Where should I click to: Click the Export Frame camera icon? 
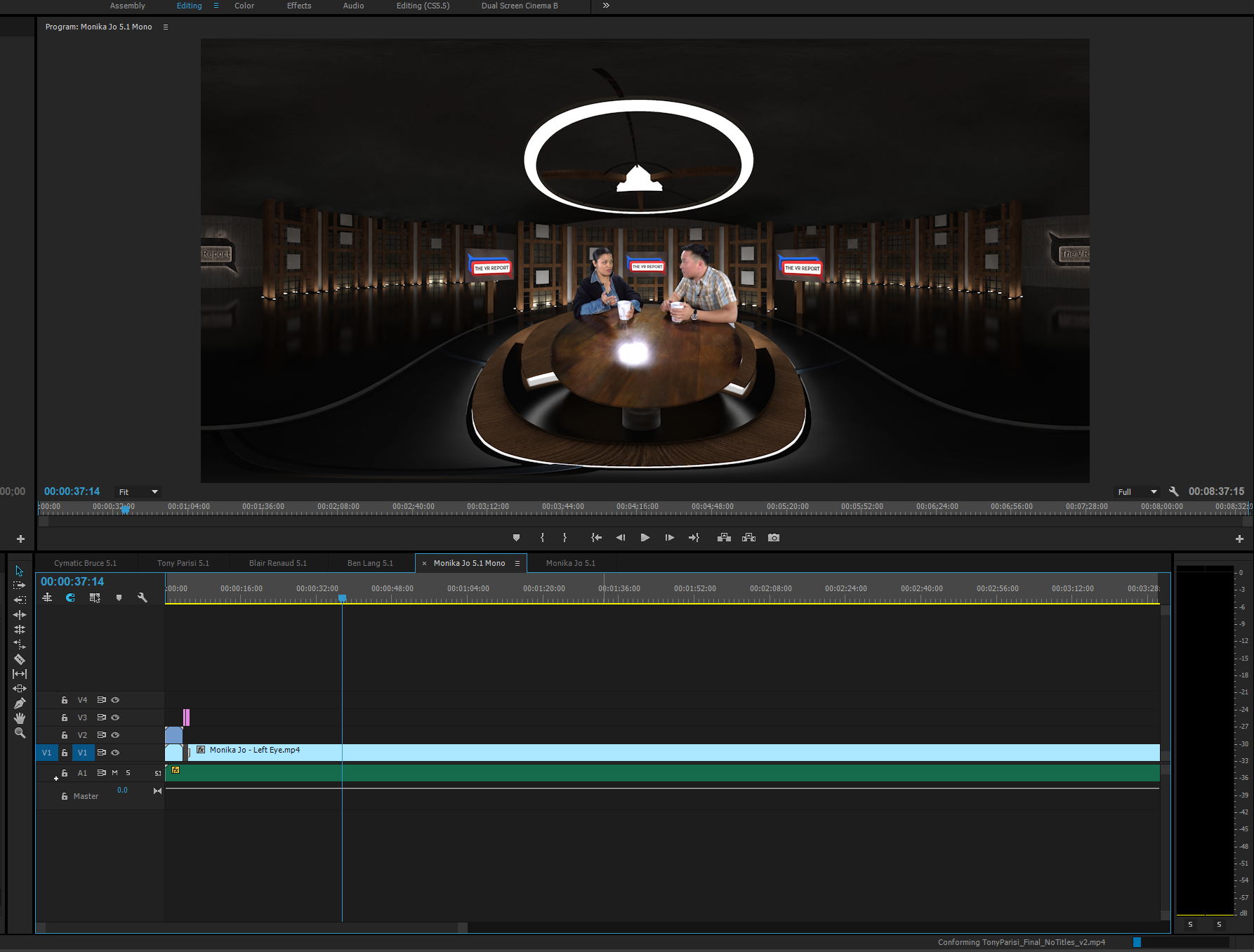coord(773,538)
